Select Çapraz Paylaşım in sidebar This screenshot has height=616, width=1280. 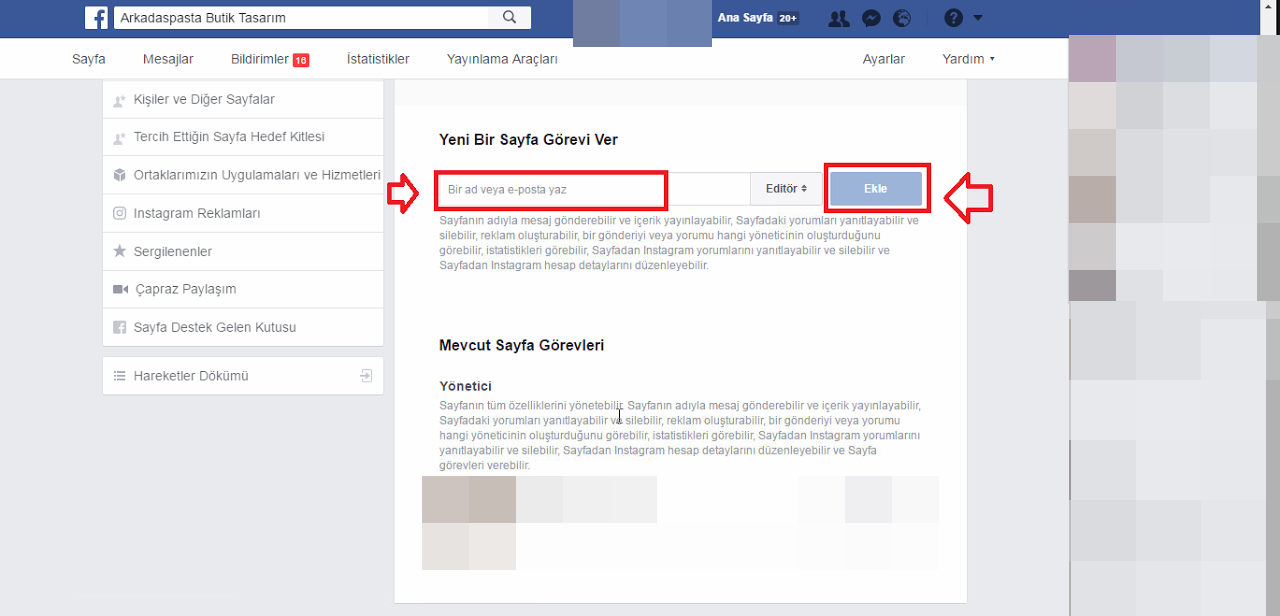coord(243,289)
